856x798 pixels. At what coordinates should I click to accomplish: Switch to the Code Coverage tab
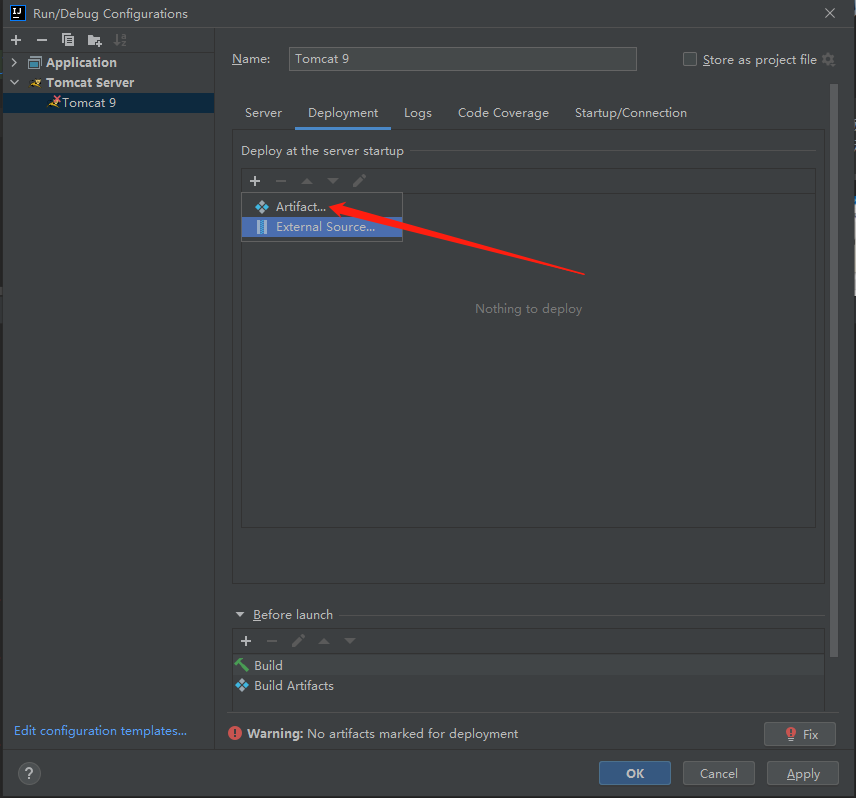(x=503, y=113)
